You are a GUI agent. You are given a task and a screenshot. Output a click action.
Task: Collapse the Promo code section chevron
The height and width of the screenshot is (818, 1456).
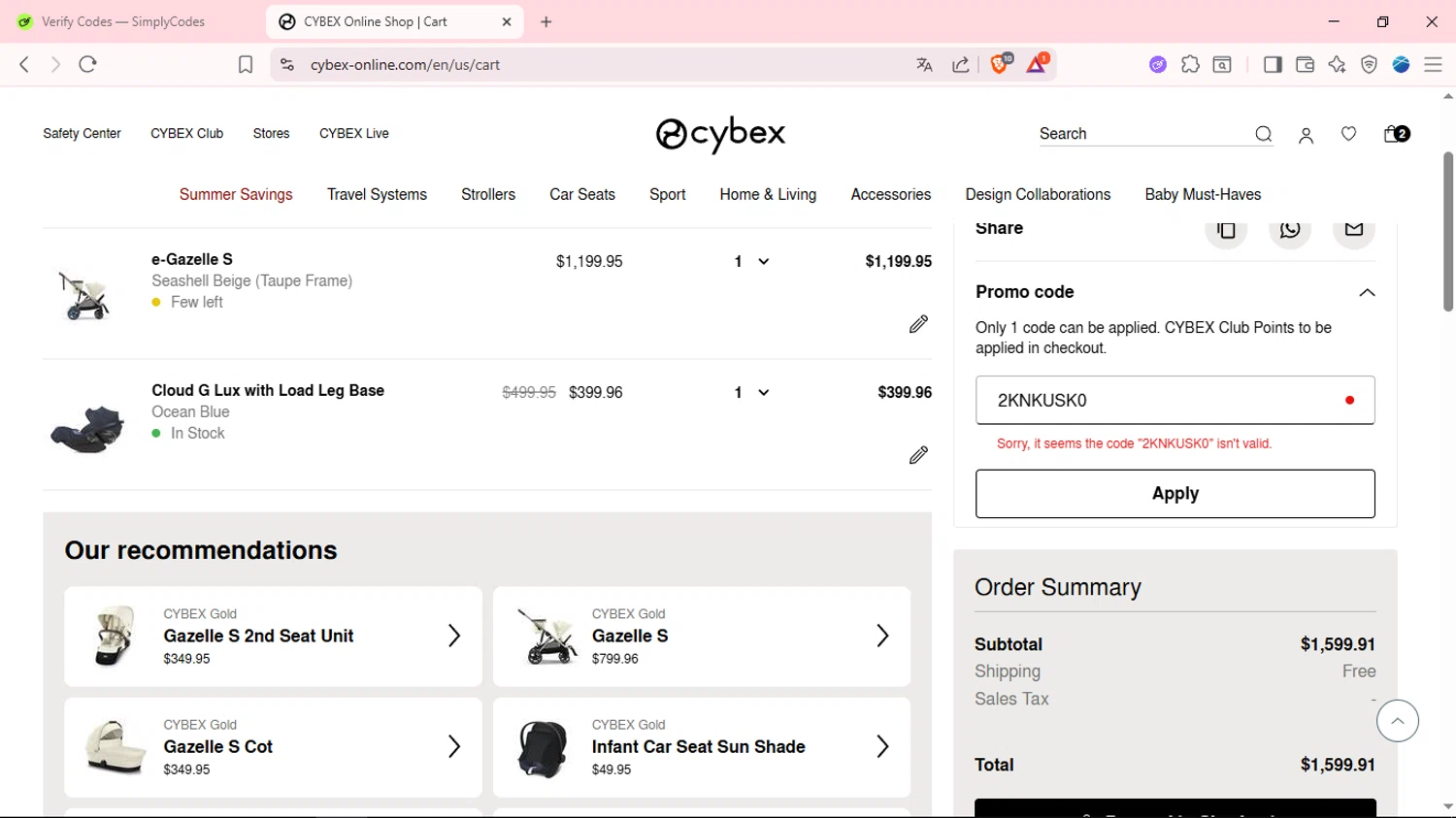[x=1367, y=292]
